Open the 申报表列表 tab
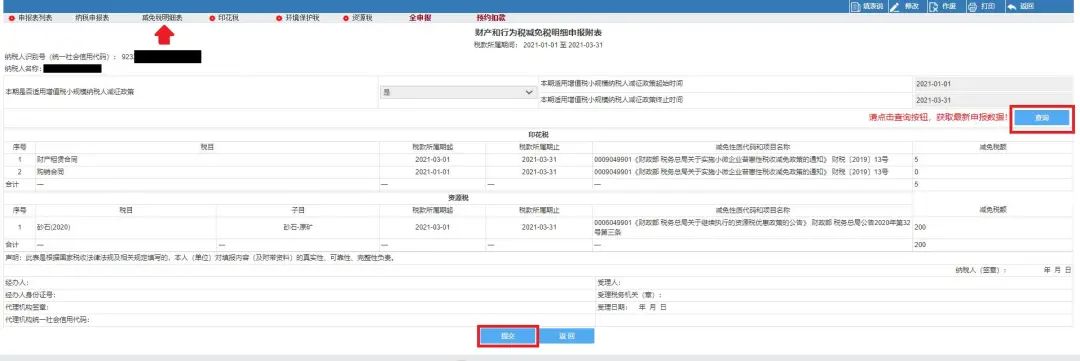The image size is (1080, 361). [x=34, y=18]
